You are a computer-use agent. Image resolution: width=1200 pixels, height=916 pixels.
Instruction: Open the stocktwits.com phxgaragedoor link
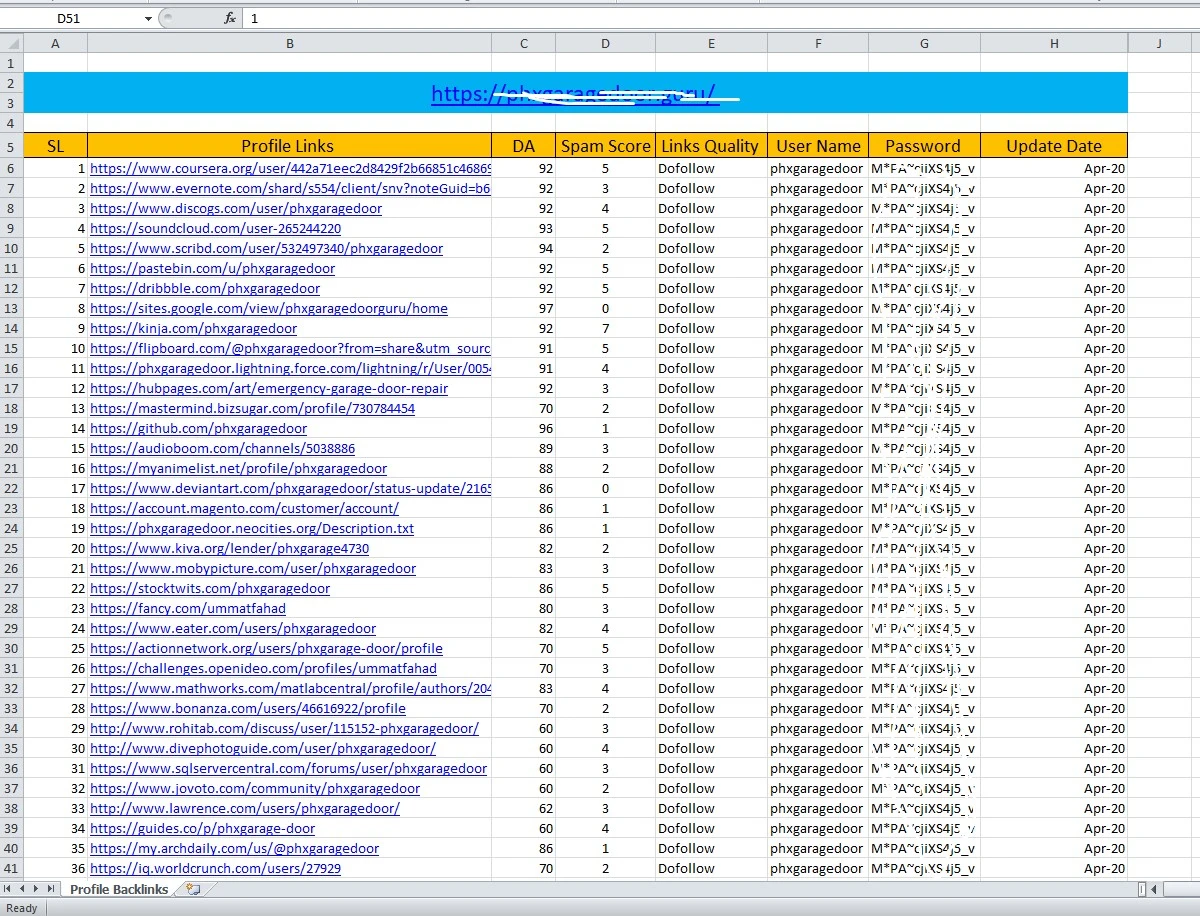(210, 588)
